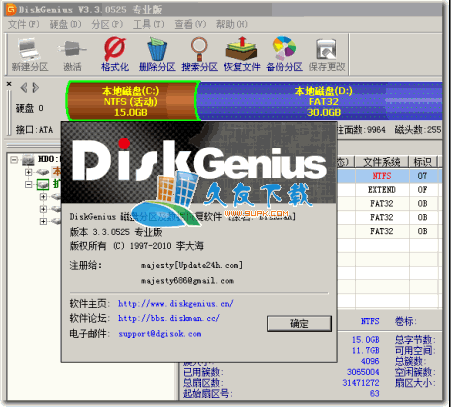451x407 pixels.
Task: Click the 接口:ATA interface label
Action: pyautogui.click(x=34, y=130)
